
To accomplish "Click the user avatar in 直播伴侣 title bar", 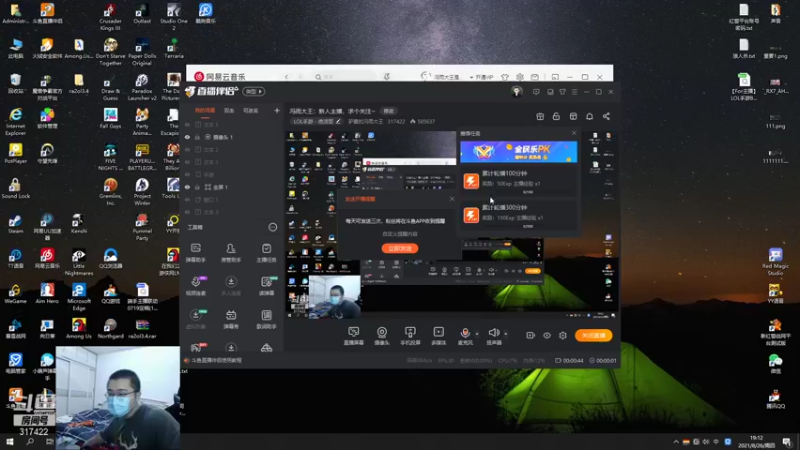I will point(517,92).
